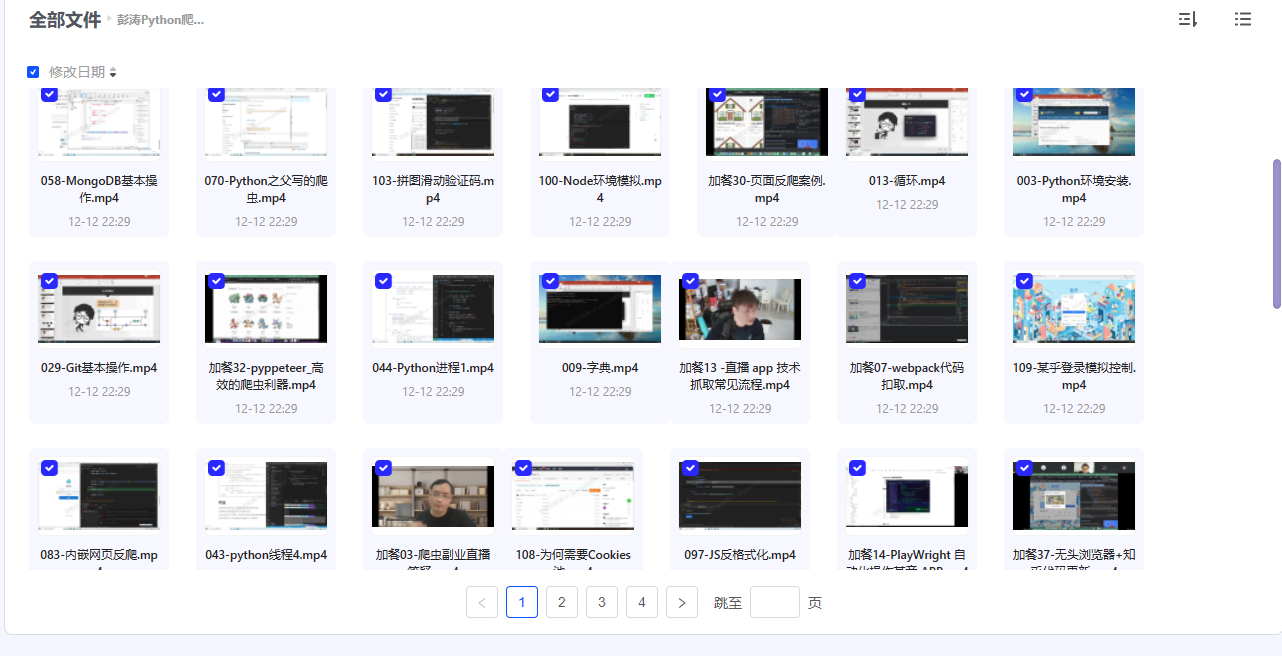Click the page number jump input field
The width and height of the screenshot is (1282, 656).
click(774, 602)
